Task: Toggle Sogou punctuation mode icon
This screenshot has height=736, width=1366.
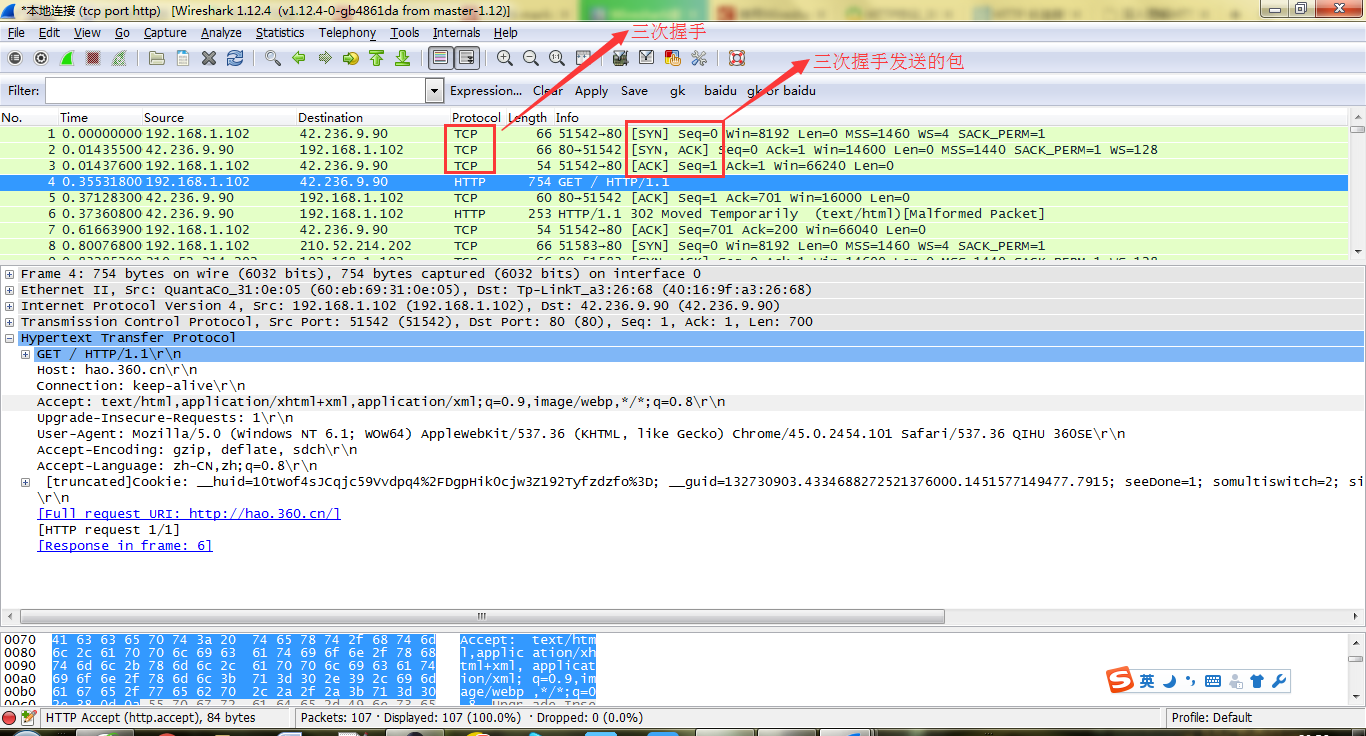Action: 1190,681
